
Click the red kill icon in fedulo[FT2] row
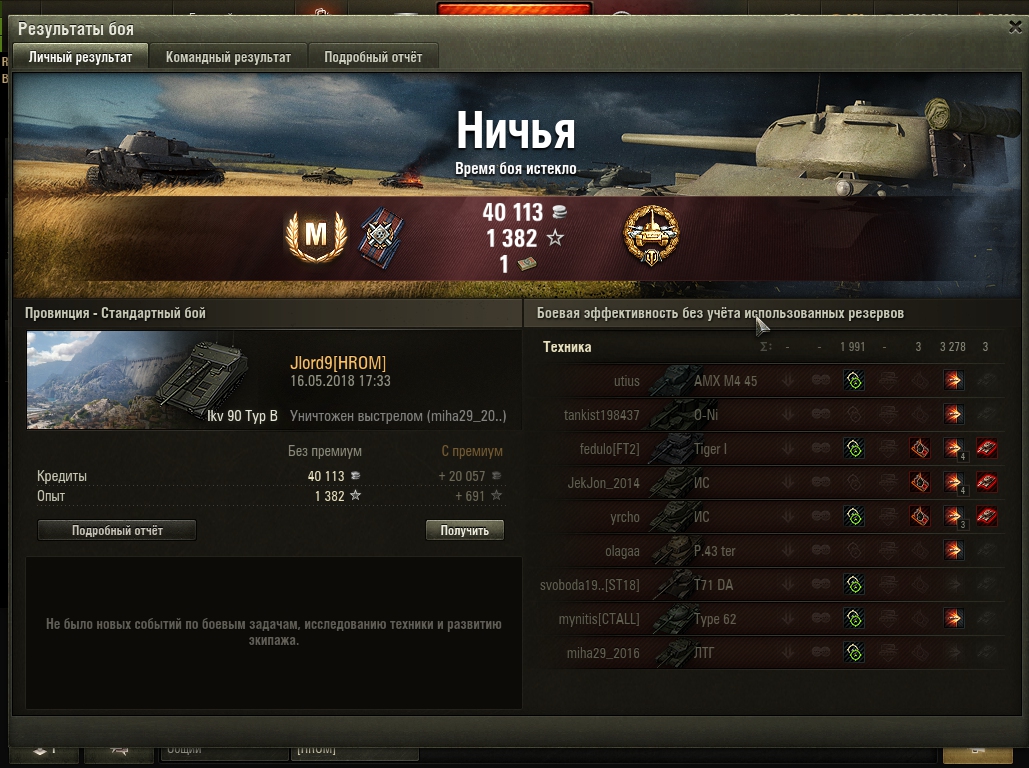click(x=986, y=448)
